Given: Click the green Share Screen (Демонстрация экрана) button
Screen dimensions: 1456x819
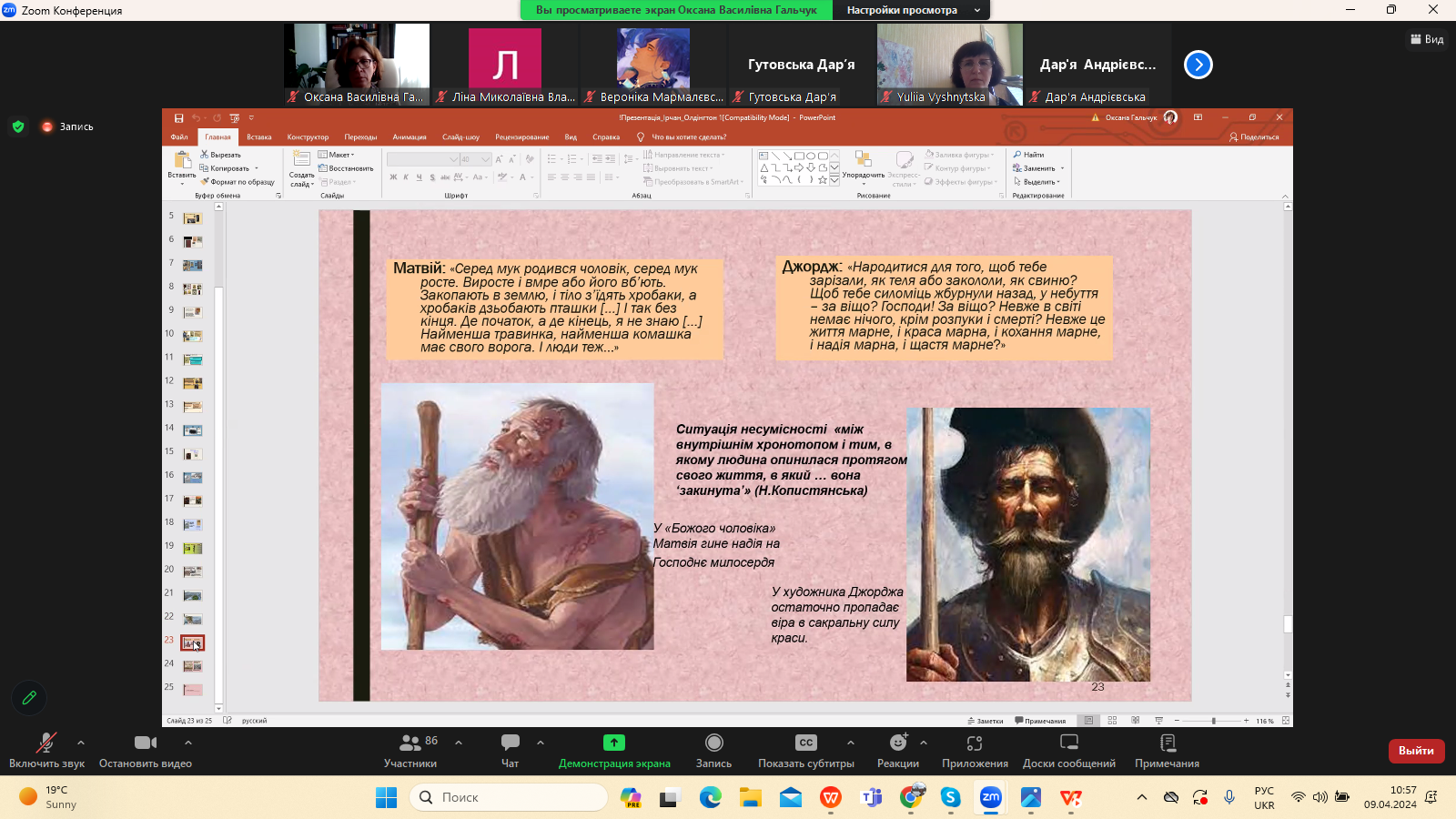Looking at the screenshot, I should tap(614, 743).
